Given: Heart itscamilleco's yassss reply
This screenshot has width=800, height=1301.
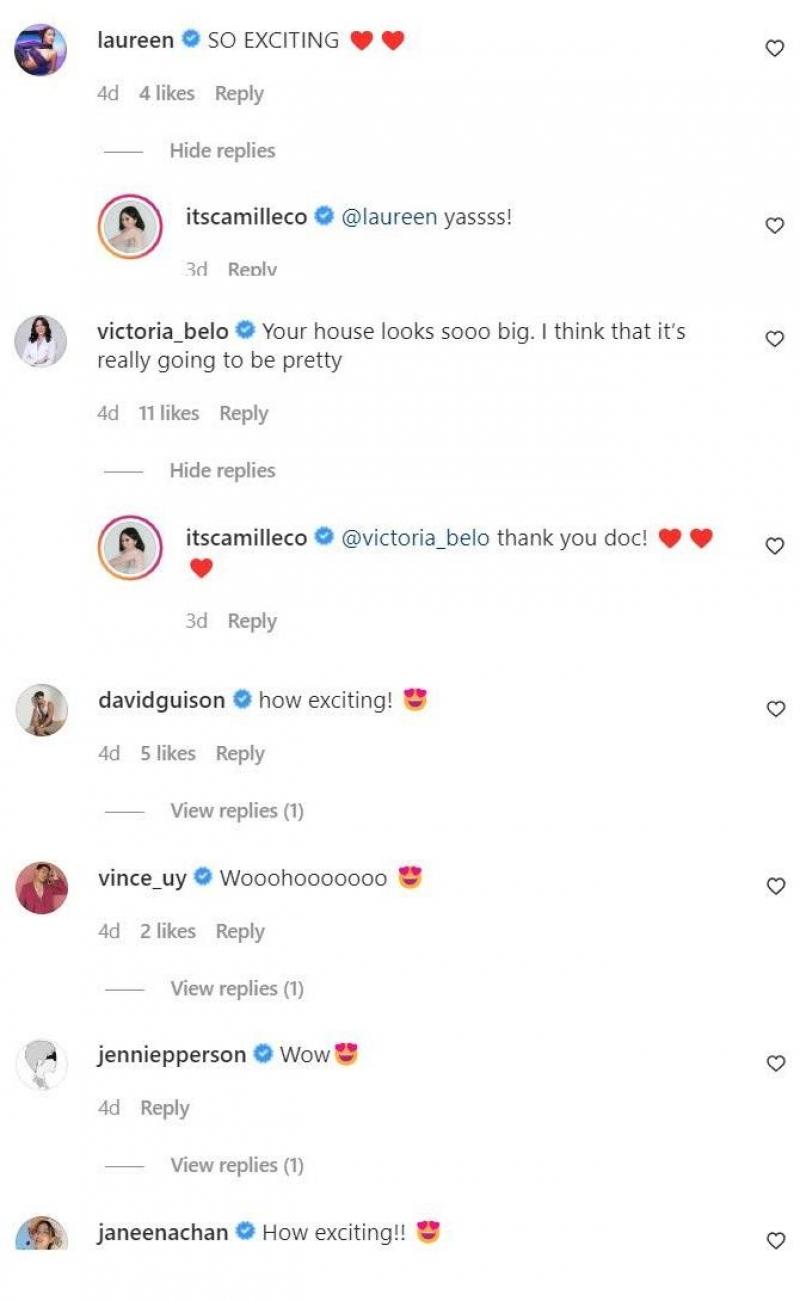Looking at the screenshot, I should click(774, 226).
